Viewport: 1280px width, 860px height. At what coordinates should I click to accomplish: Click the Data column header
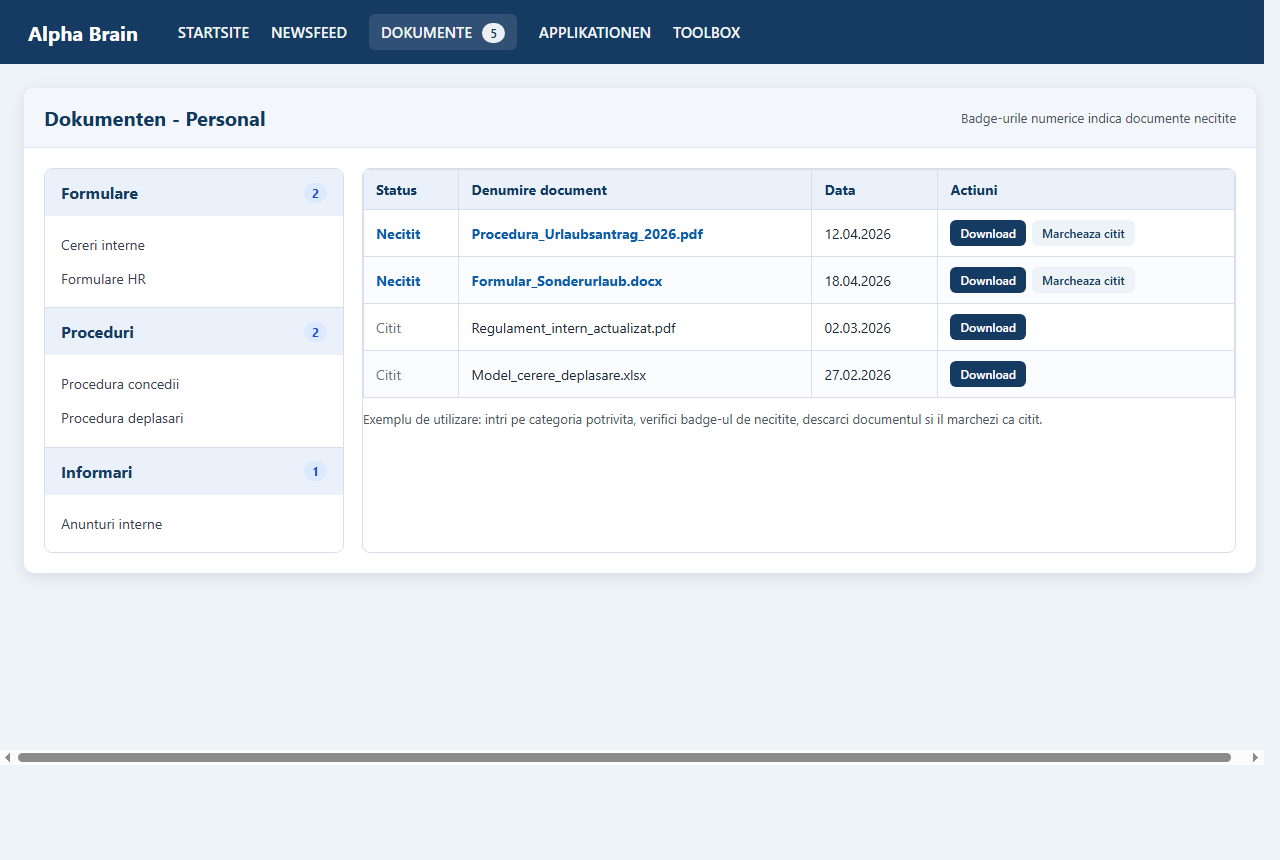coord(875,190)
